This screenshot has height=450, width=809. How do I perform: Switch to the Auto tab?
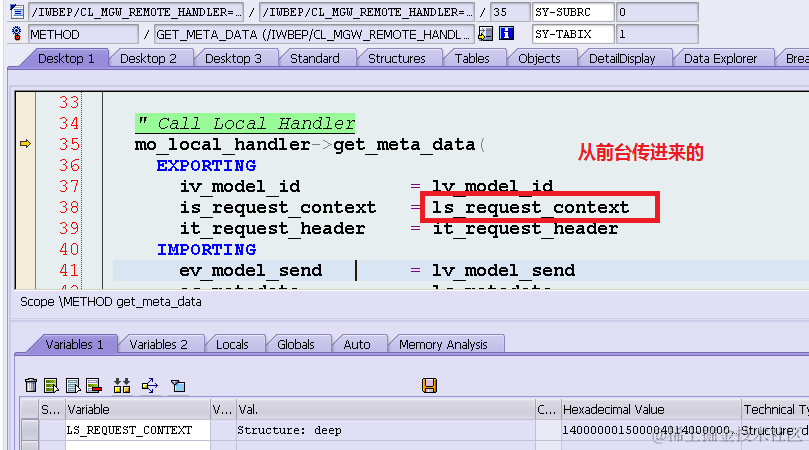pyautogui.click(x=357, y=344)
